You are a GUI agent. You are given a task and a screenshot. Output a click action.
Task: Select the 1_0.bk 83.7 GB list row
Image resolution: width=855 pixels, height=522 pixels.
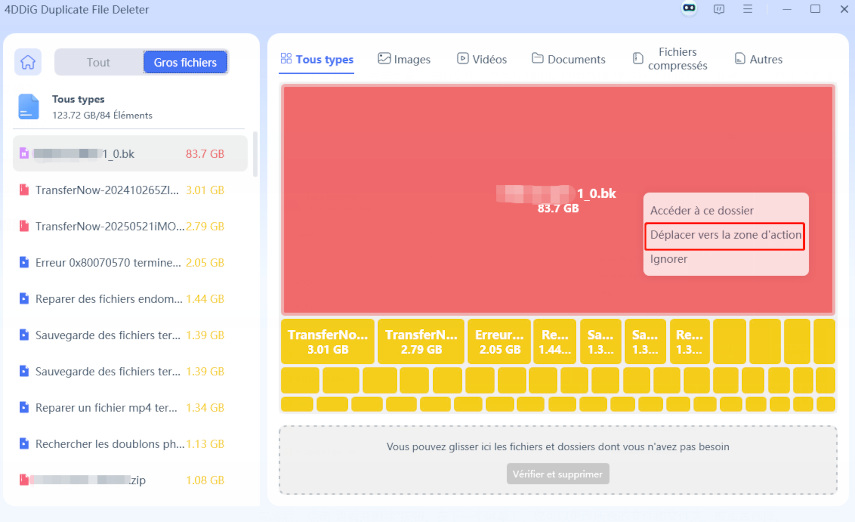click(x=130, y=154)
